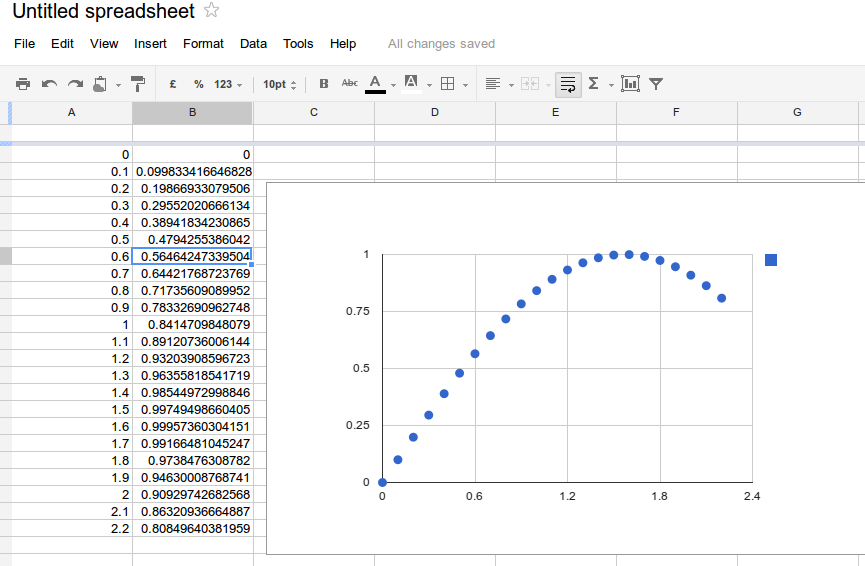Open the Insert menu

(x=150, y=44)
